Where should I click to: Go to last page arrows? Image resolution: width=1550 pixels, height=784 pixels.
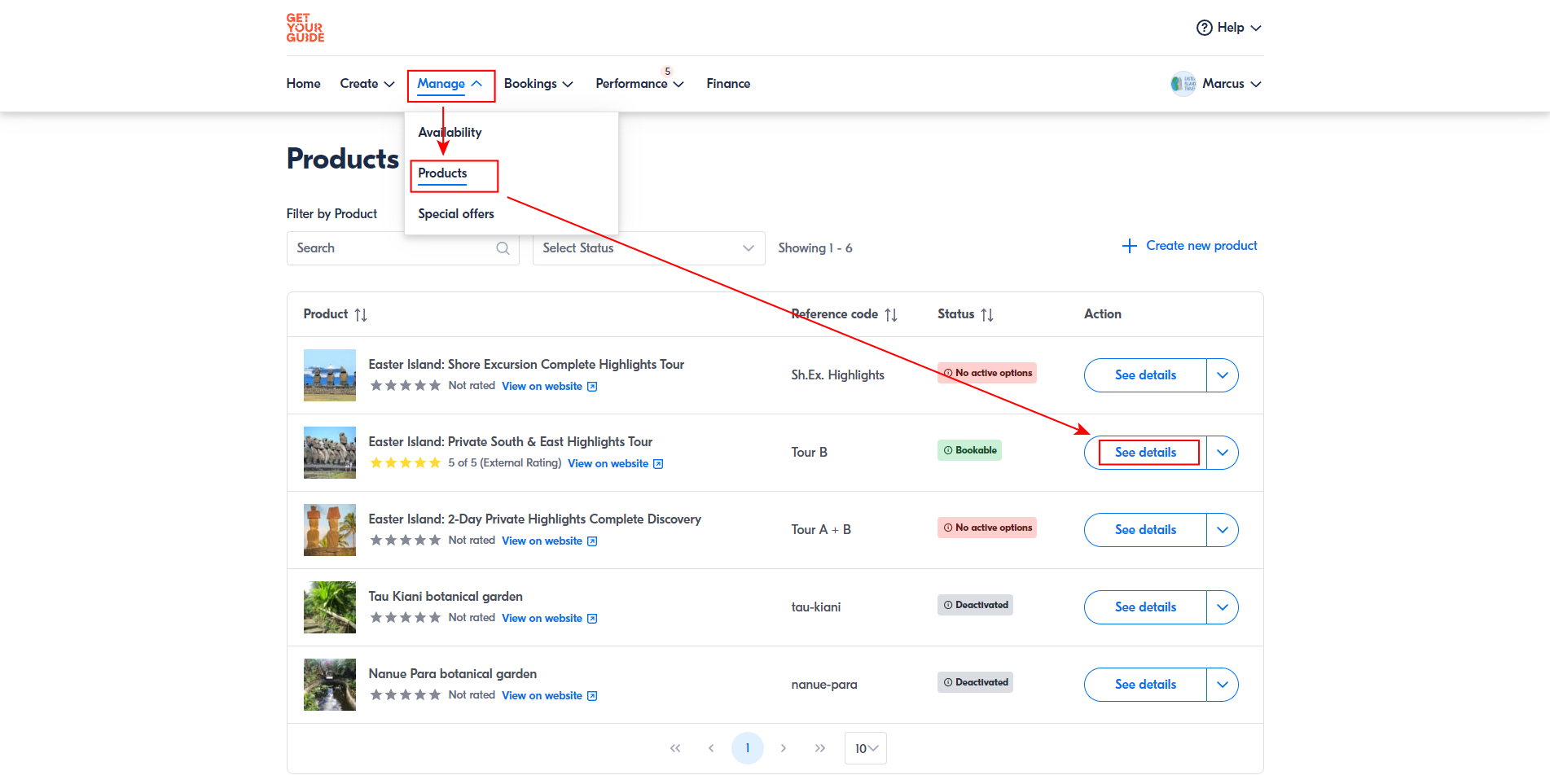pyautogui.click(x=819, y=748)
